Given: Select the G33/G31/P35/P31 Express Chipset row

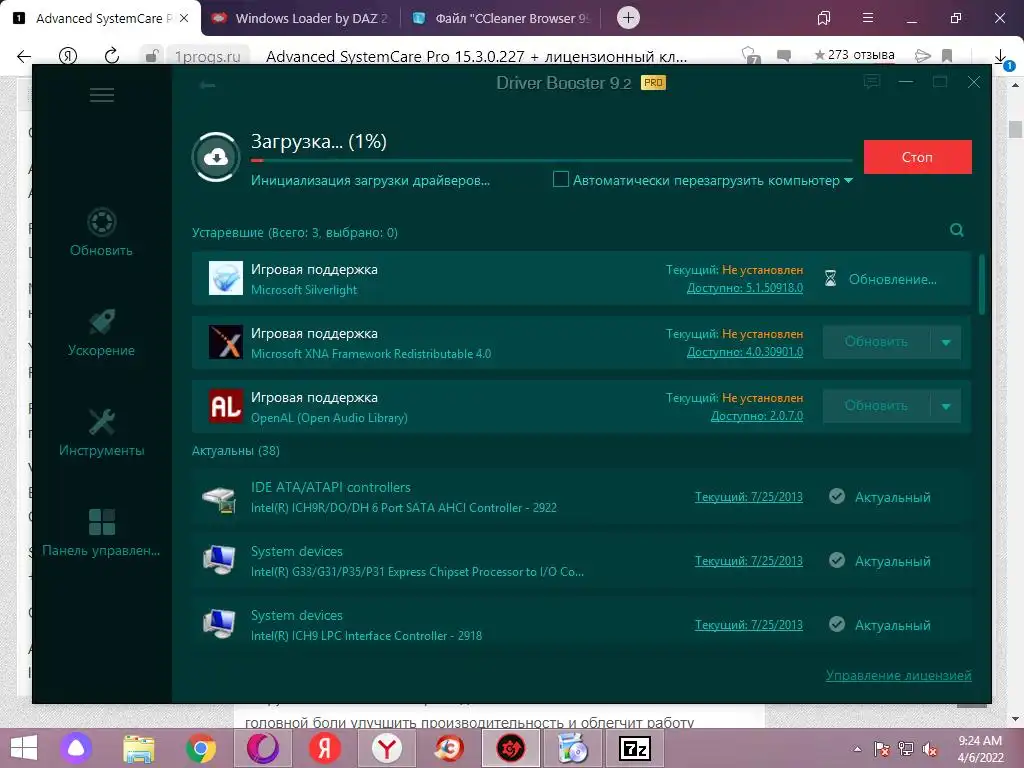Looking at the screenshot, I should pos(581,561).
